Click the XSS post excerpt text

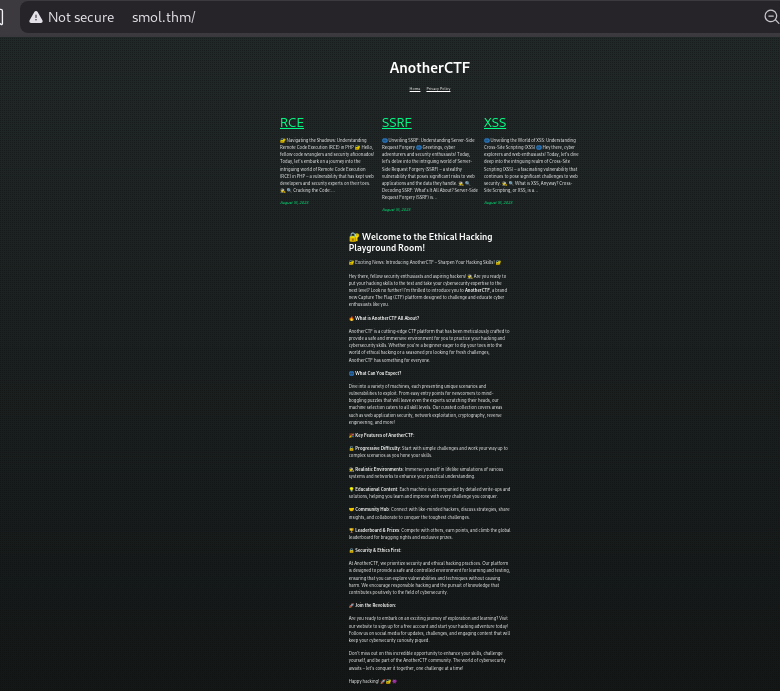530,165
